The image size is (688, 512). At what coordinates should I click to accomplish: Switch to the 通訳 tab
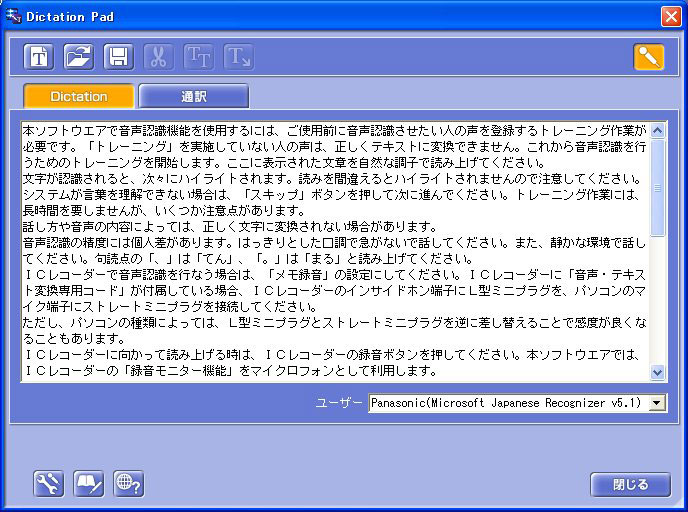click(194, 97)
